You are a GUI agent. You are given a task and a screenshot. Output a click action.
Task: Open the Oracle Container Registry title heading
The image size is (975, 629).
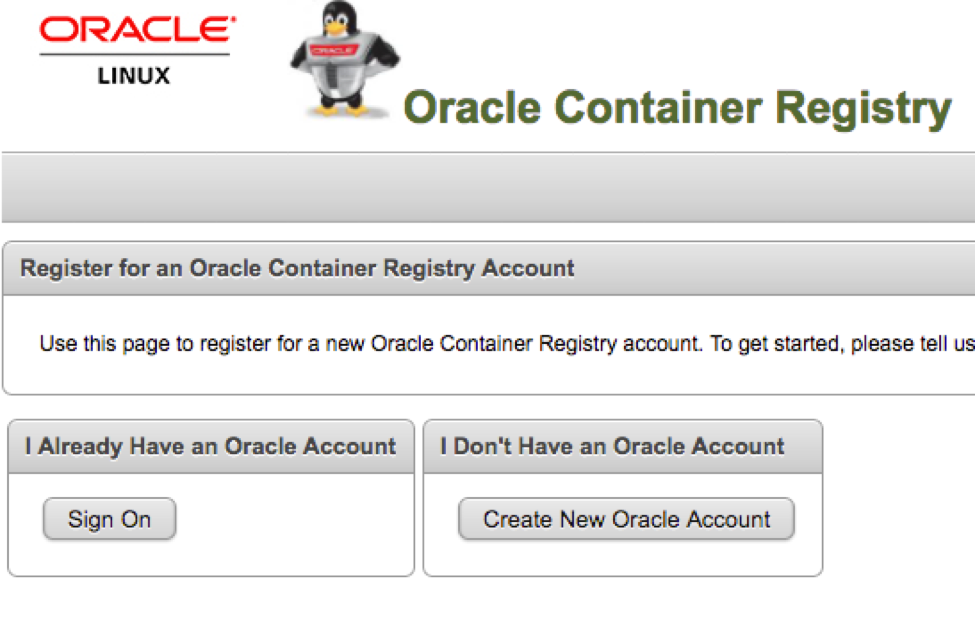pos(677,108)
